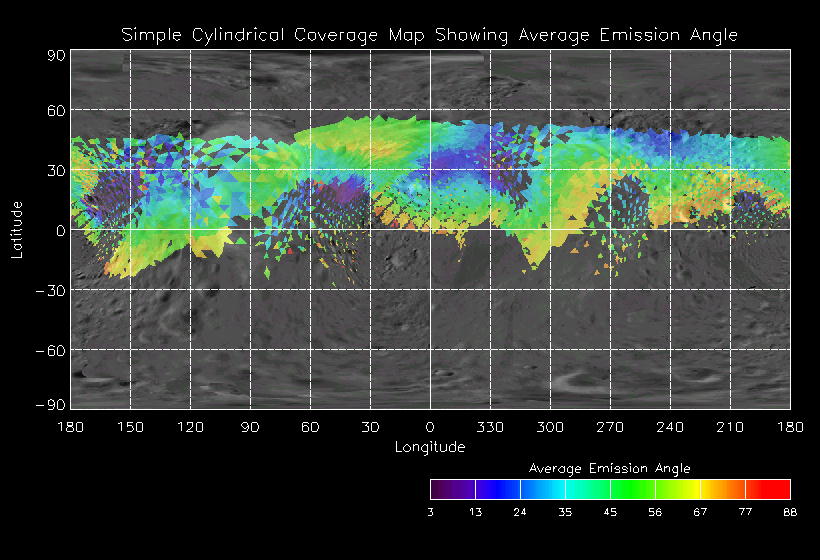Click the vertical "Latitude" axis label
The image size is (820, 560).
[x=17, y=229]
